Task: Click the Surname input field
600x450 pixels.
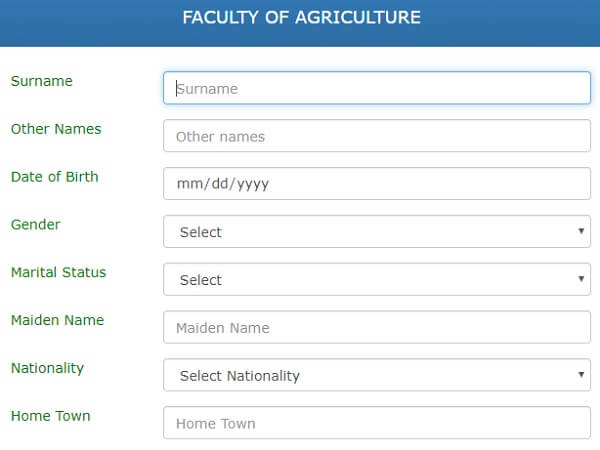Action: pos(377,88)
